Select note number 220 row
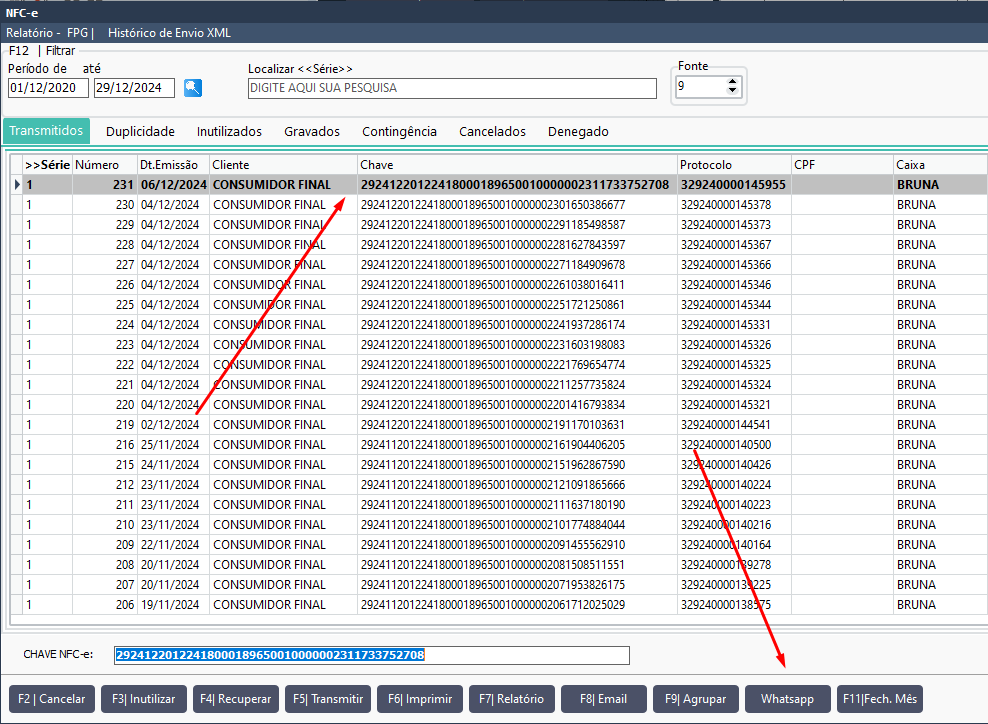 [x=499, y=405]
